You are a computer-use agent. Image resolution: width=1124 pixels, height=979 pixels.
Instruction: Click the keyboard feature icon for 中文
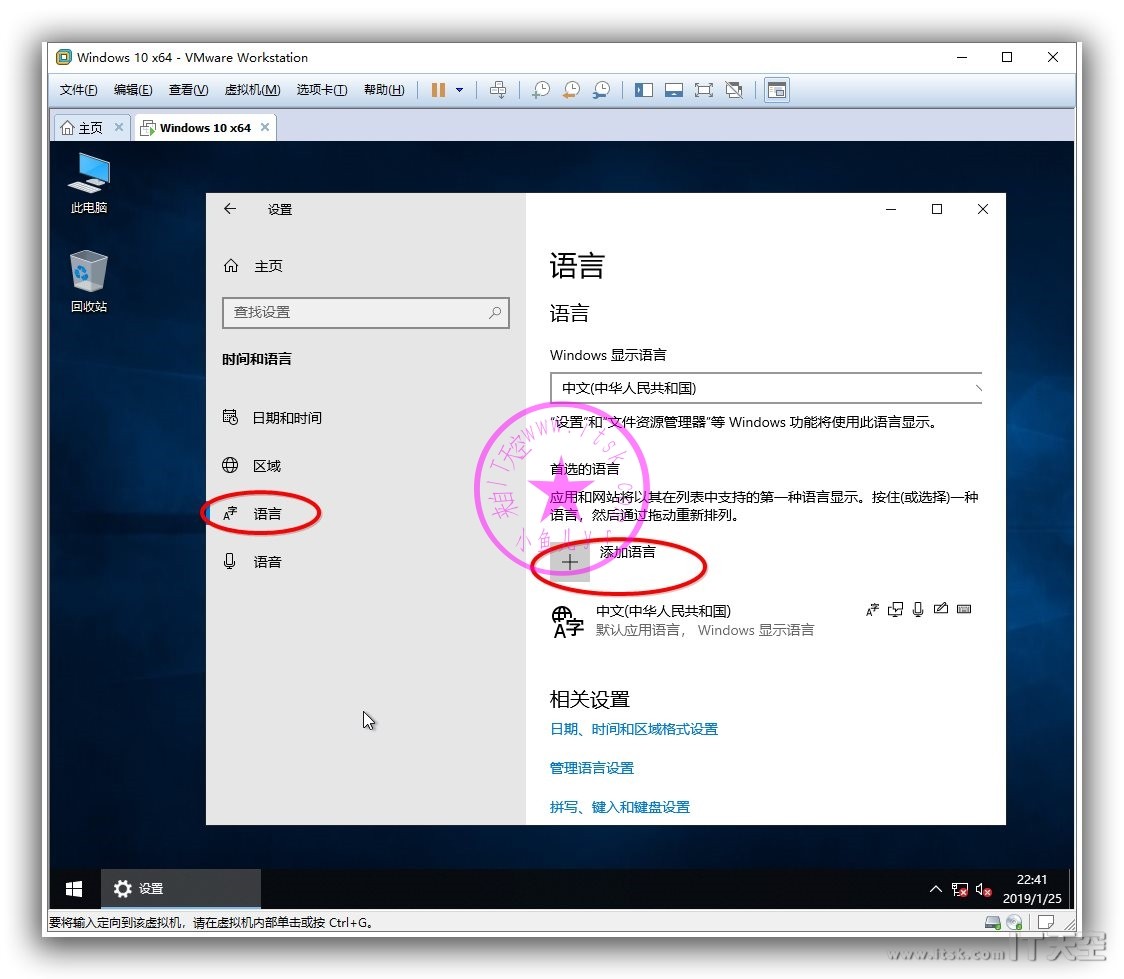(964, 609)
